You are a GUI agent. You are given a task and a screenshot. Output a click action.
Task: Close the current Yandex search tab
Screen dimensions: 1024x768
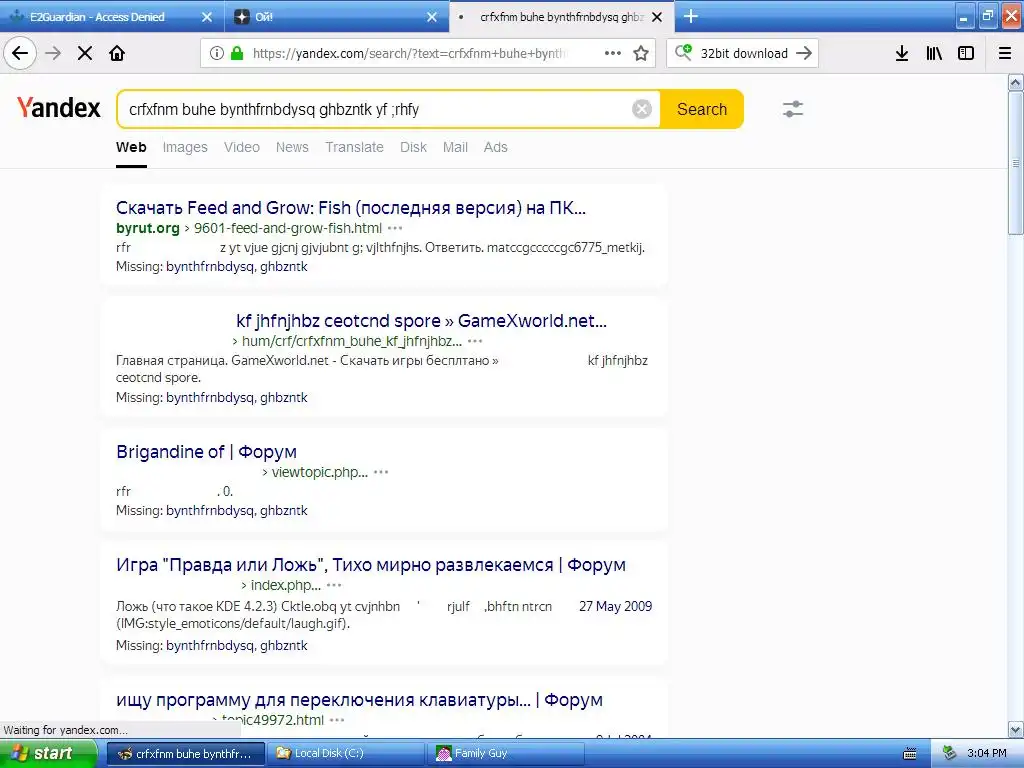[x=658, y=17]
